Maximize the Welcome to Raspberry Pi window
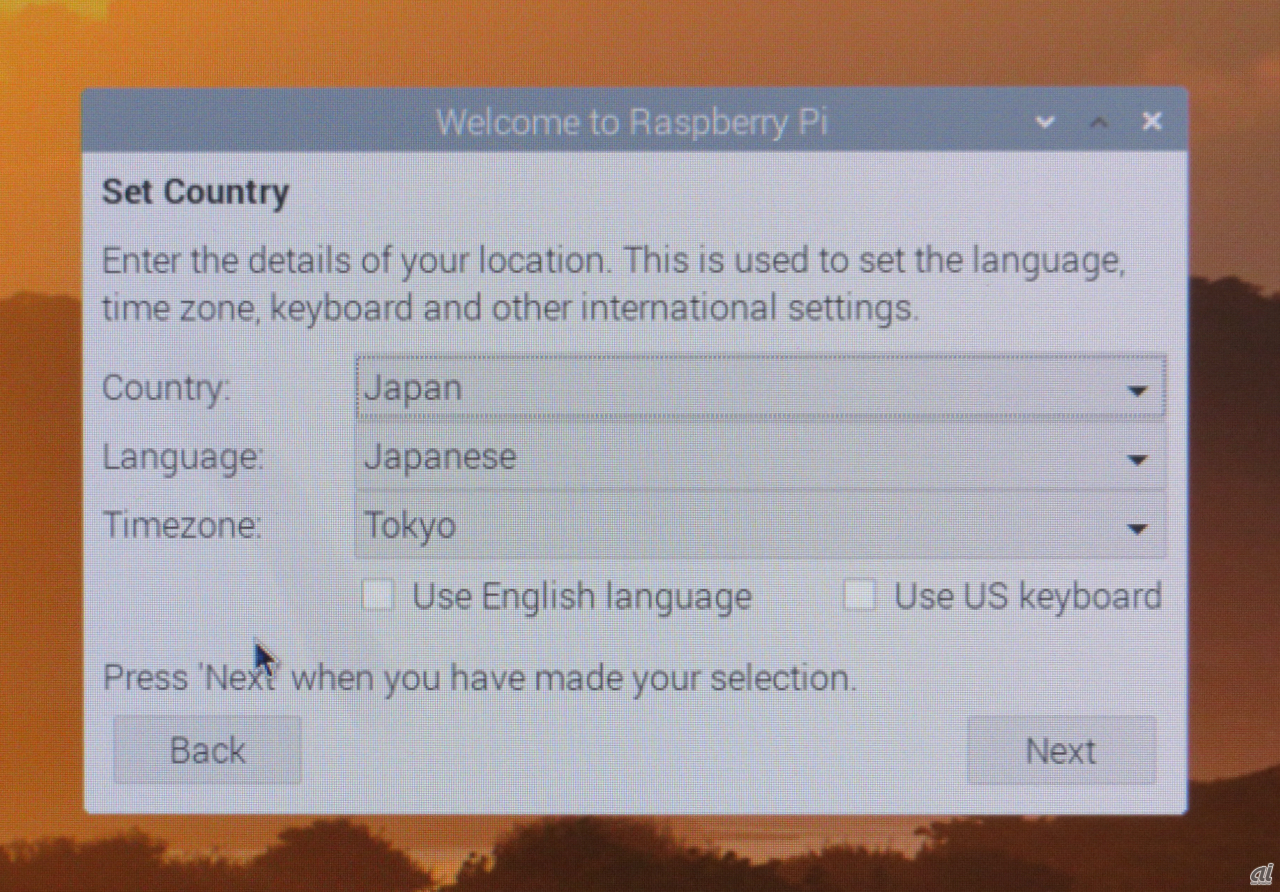 (x=1099, y=122)
